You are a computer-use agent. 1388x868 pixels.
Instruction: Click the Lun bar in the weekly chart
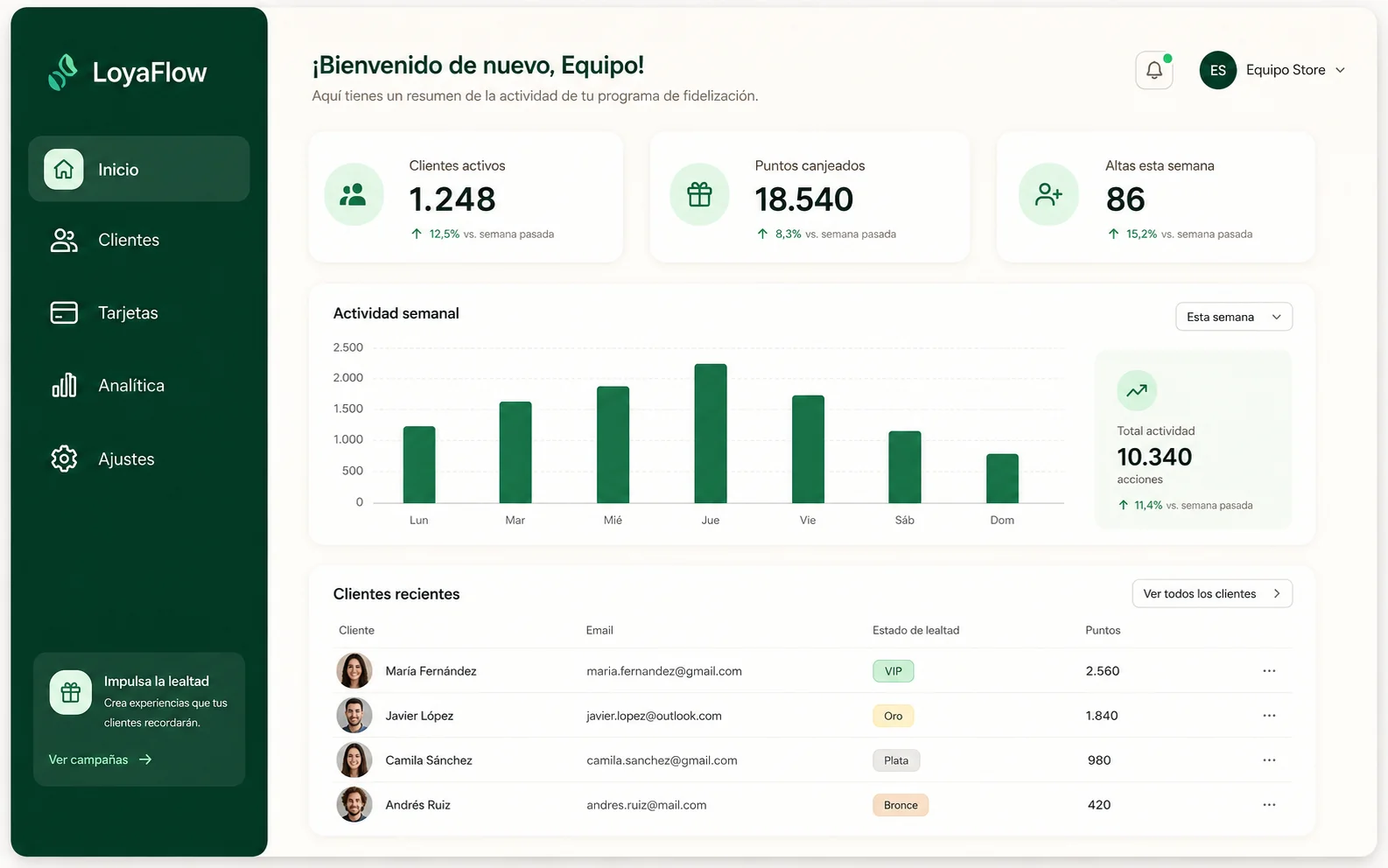(x=419, y=465)
